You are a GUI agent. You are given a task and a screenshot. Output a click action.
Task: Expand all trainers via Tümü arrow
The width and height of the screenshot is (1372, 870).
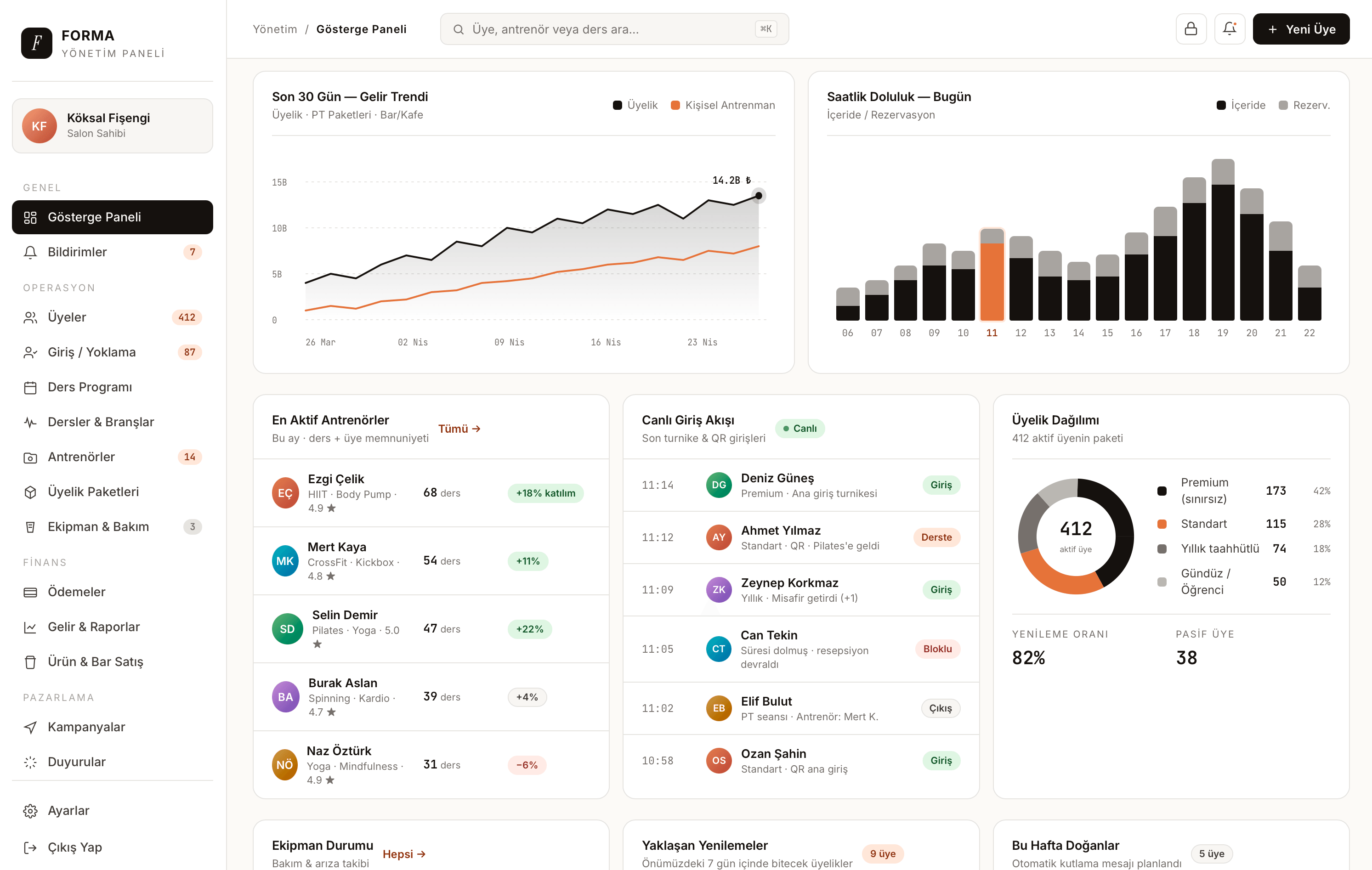[459, 429]
